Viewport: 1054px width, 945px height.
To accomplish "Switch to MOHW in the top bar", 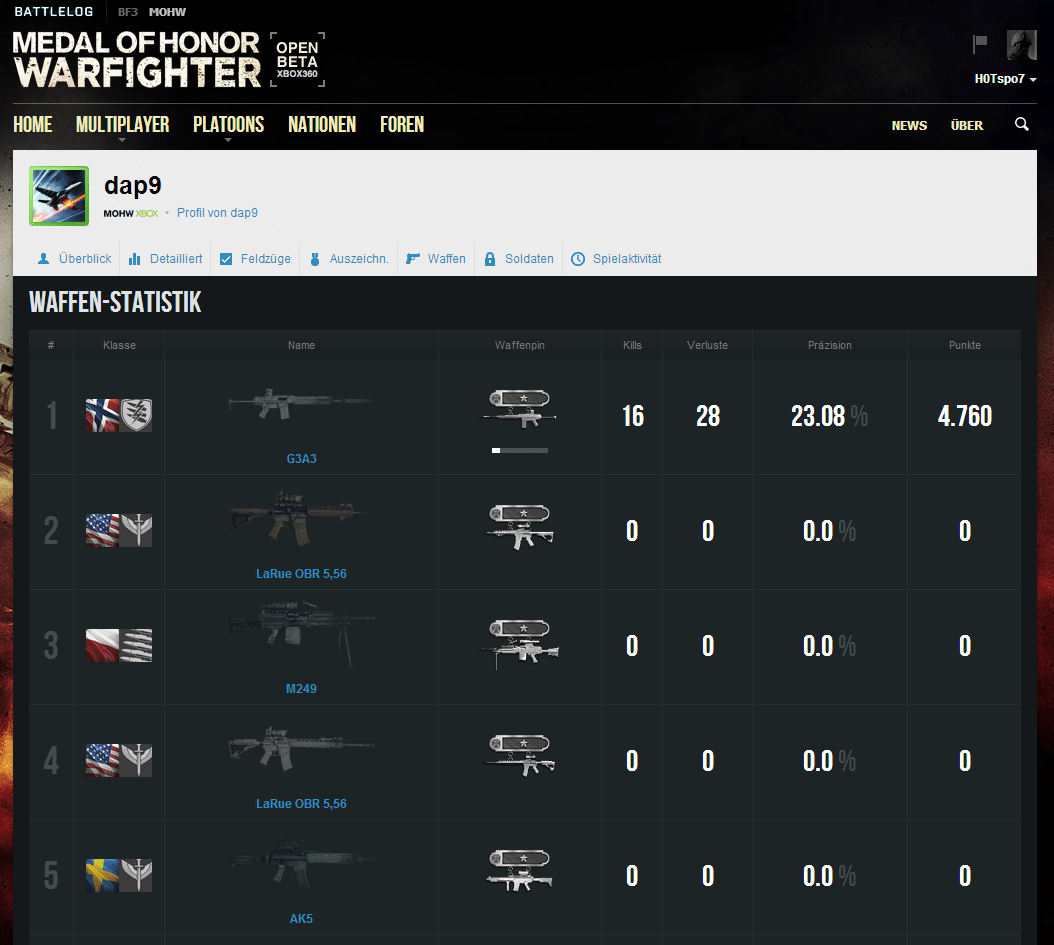I will (x=167, y=12).
